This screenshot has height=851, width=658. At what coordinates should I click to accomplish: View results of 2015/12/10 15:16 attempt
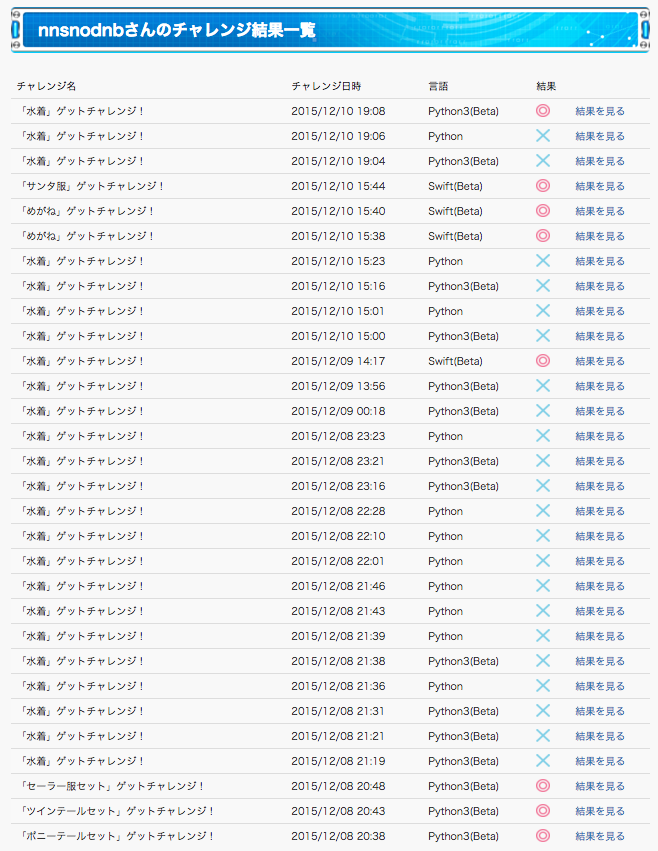(600, 286)
